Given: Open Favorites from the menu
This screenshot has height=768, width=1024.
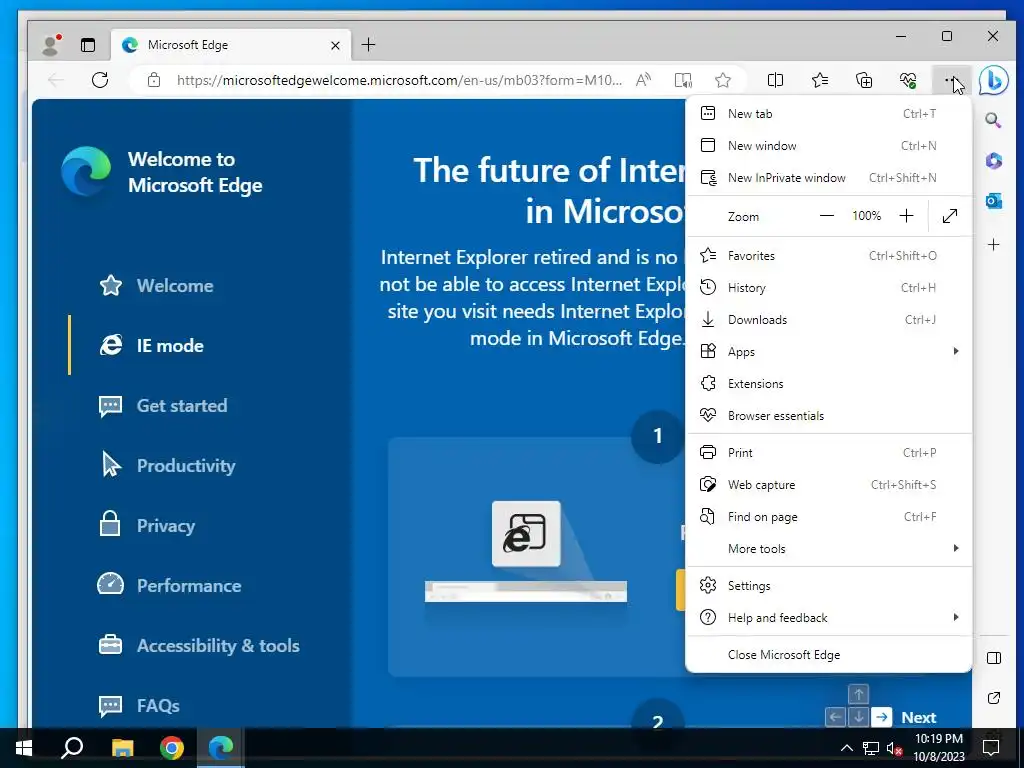Looking at the screenshot, I should [x=828, y=256].
